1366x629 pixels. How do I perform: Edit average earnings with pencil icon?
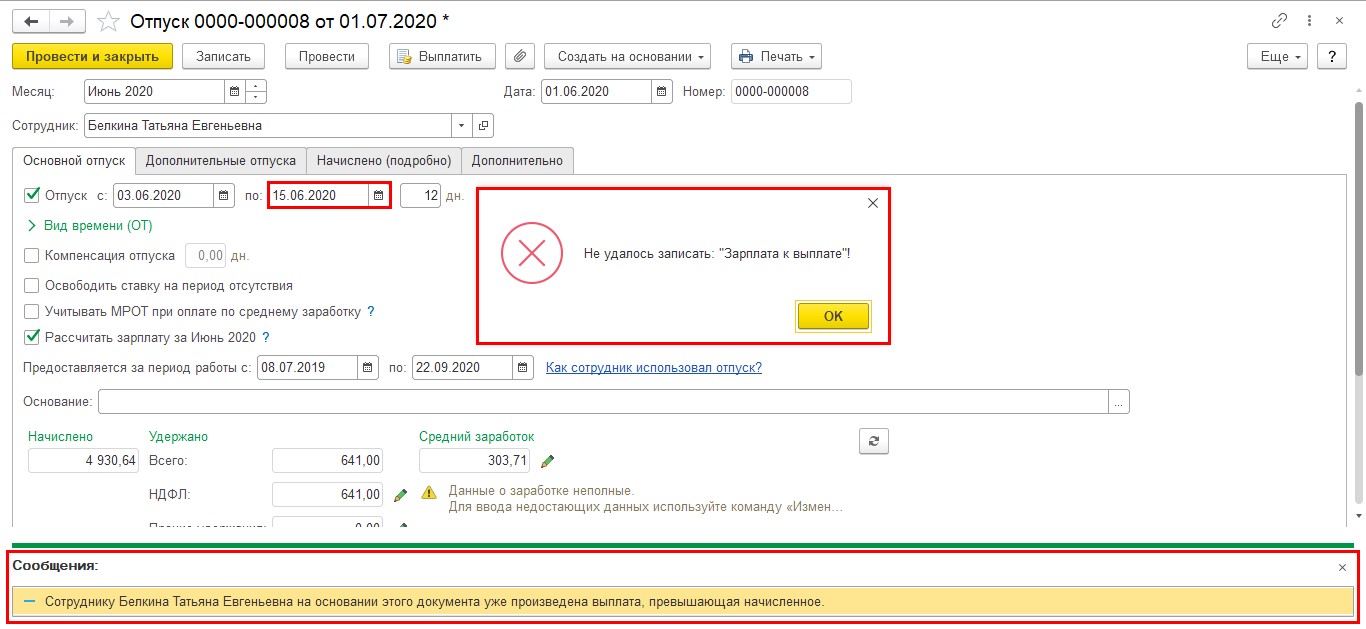pos(547,461)
